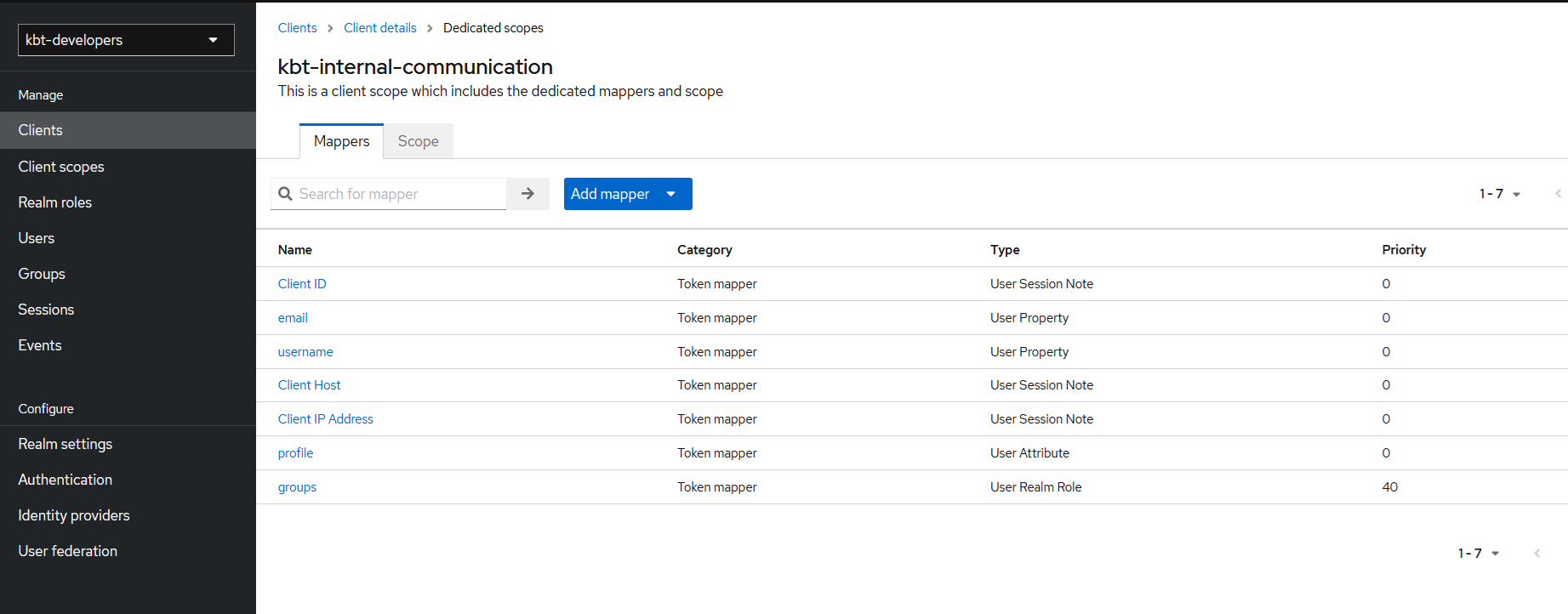
Task: Click User Session Note in Client Host row
Action: click(x=1041, y=385)
